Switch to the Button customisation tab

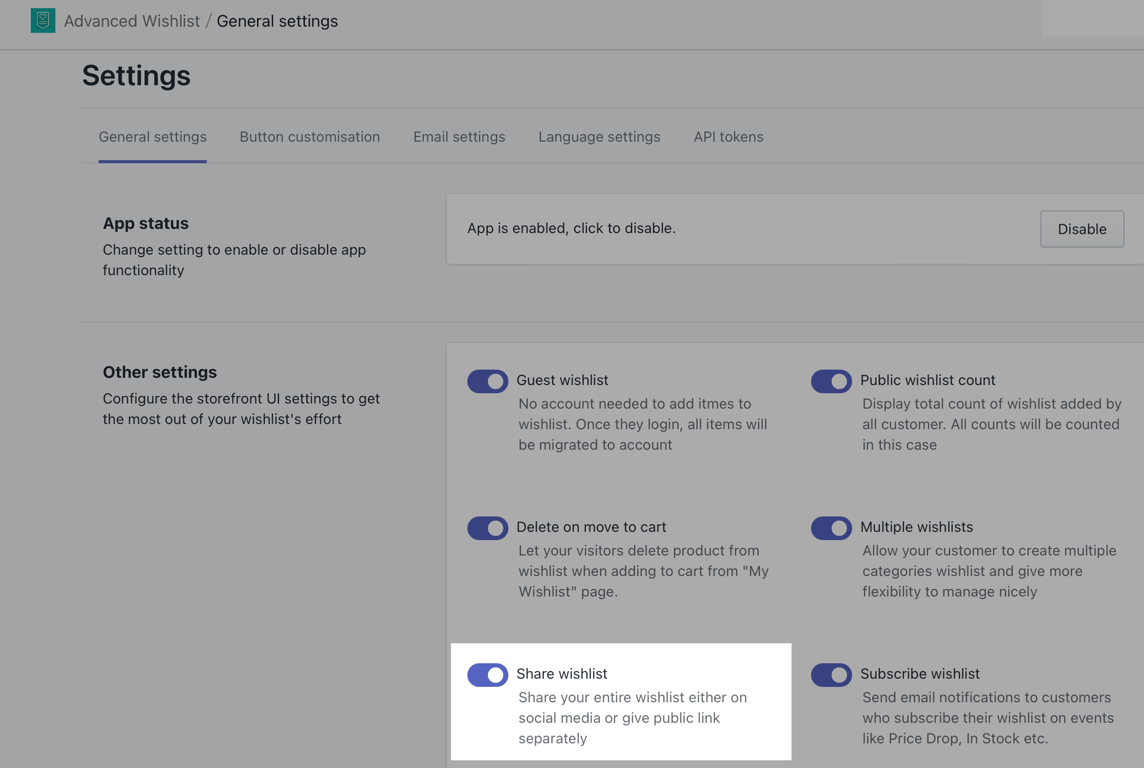(x=309, y=137)
